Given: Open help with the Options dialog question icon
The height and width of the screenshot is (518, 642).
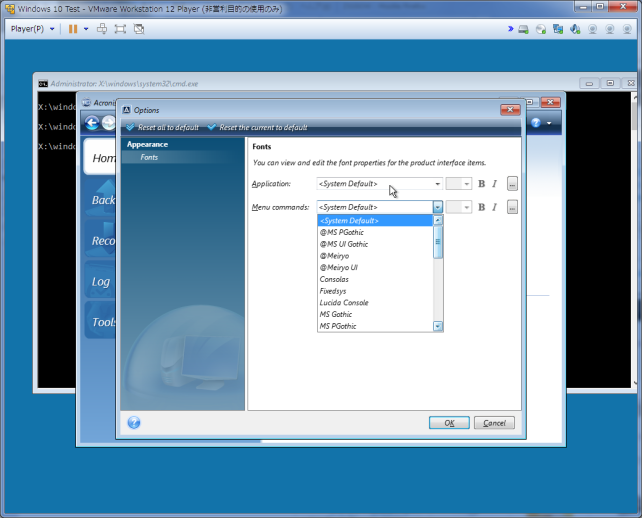Looking at the screenshot, I should 134,423.
